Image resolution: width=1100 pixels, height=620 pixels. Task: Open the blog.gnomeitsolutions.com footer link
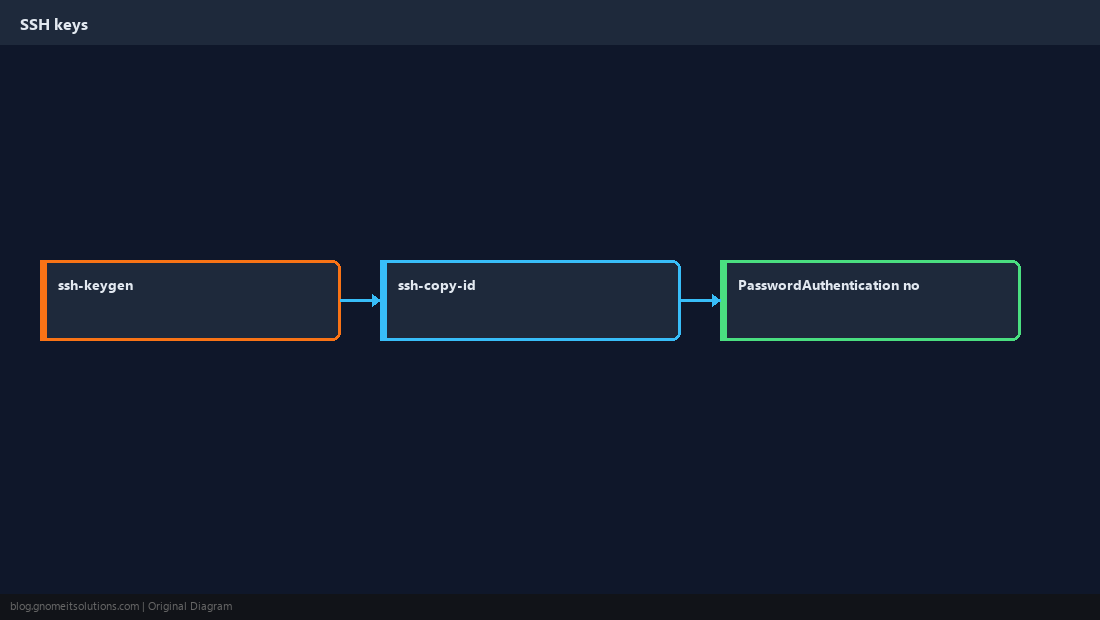tap(74, 607)
